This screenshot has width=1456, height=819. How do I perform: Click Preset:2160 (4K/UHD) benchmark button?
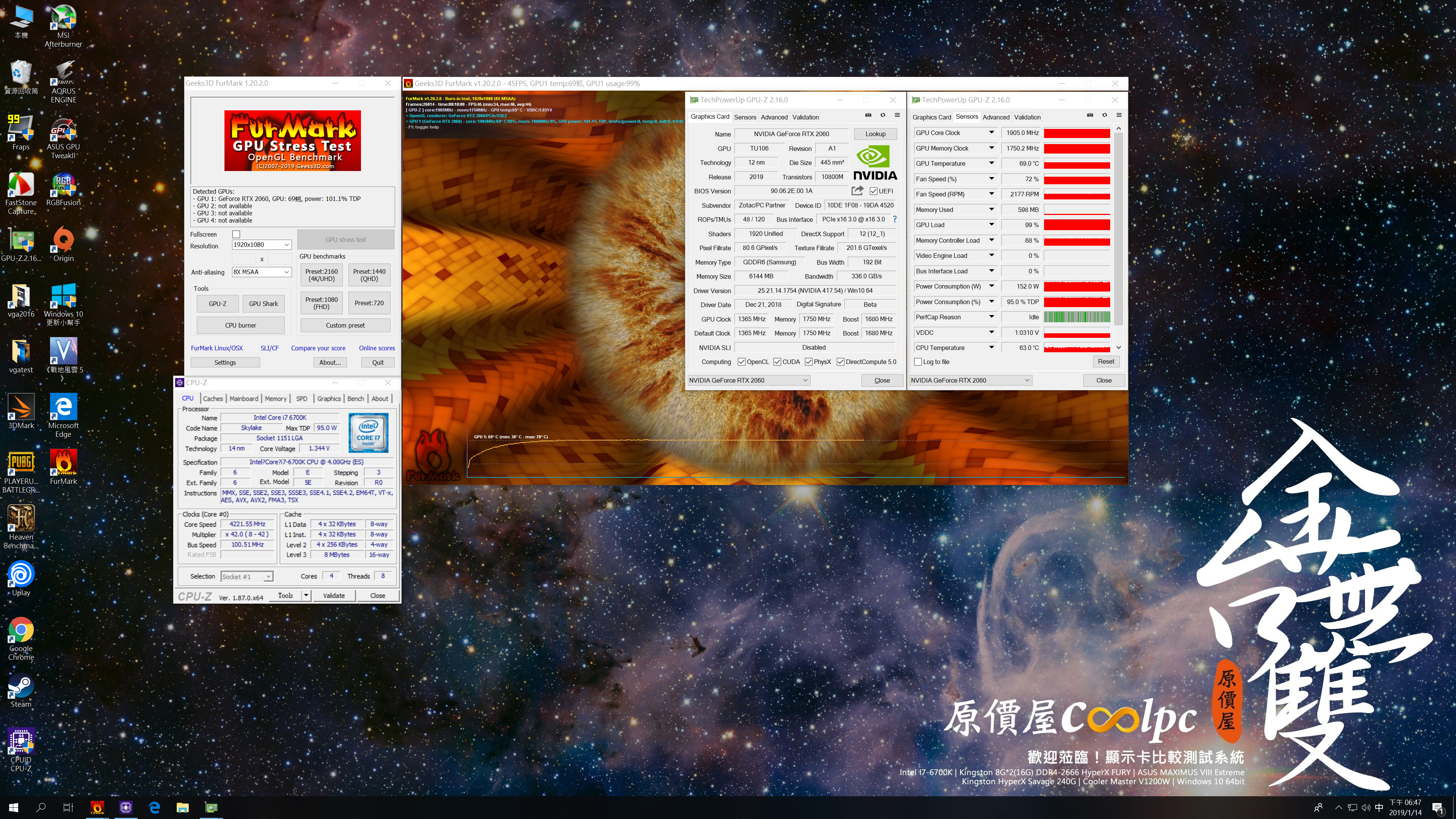[322, 275]
